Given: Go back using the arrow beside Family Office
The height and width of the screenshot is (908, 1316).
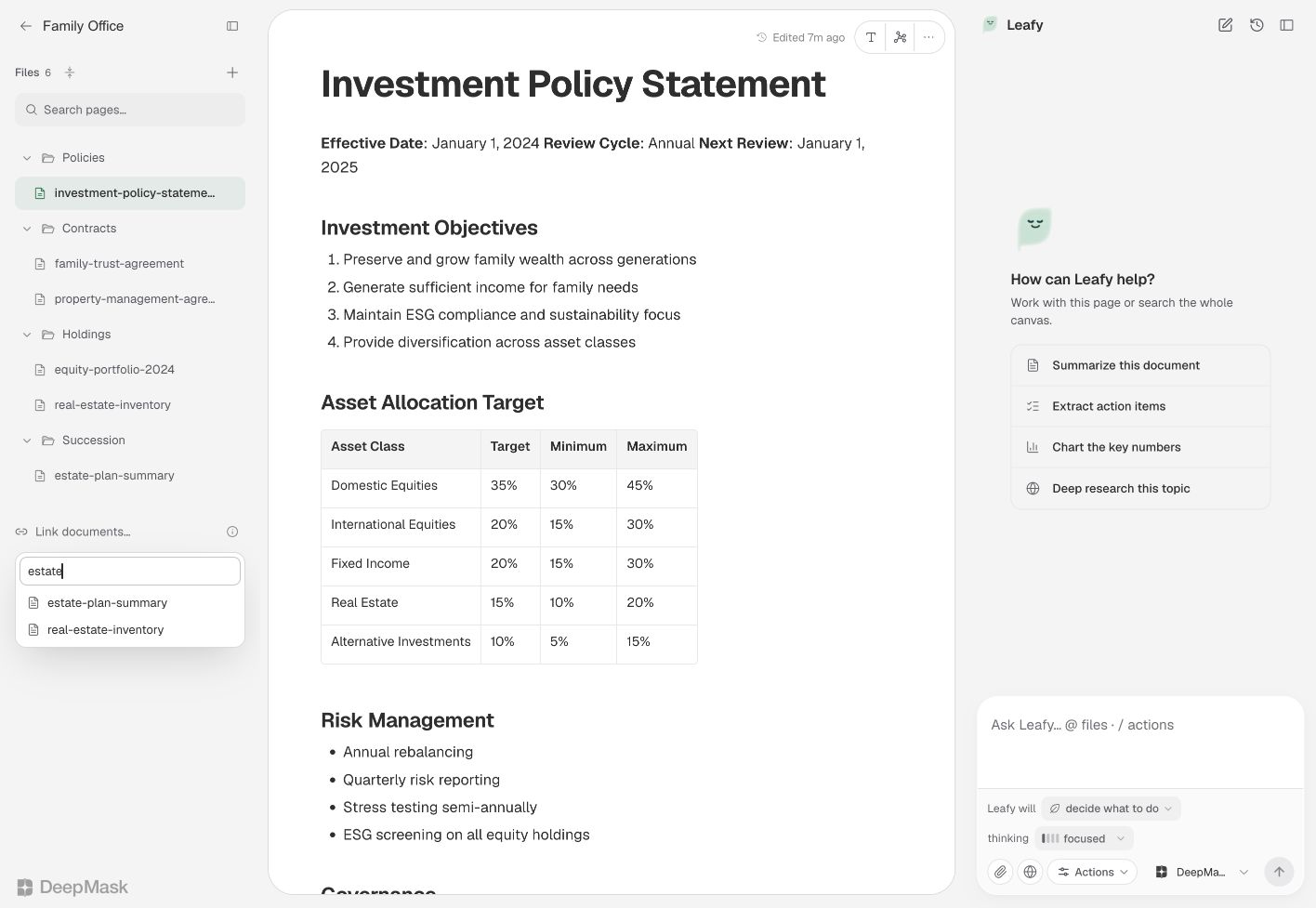Looking at the screenshot, I should pos(25,26).
